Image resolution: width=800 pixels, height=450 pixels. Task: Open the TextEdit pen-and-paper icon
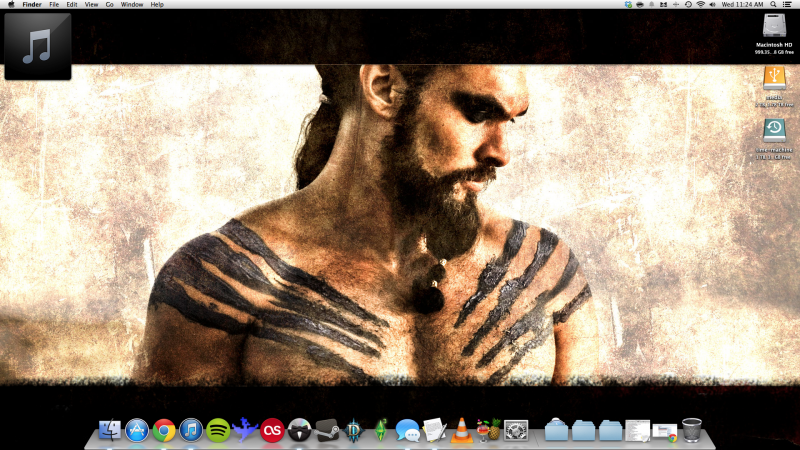pyautogui.click(x=435, y=430)
